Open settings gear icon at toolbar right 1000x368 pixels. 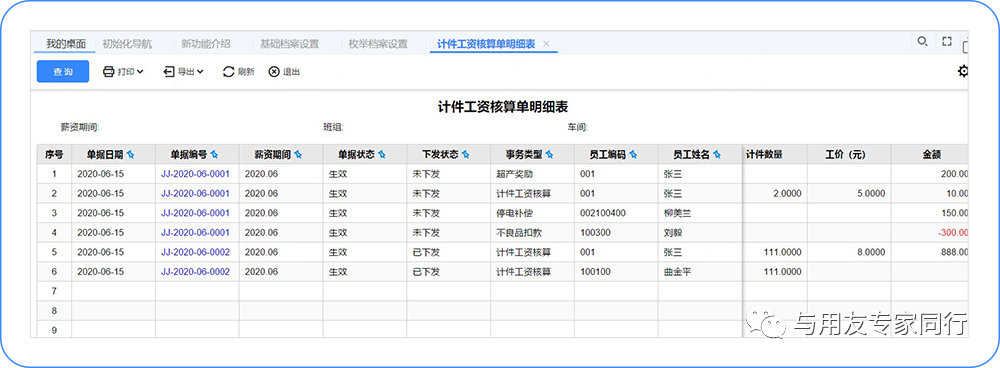click(x=963, y=71)
